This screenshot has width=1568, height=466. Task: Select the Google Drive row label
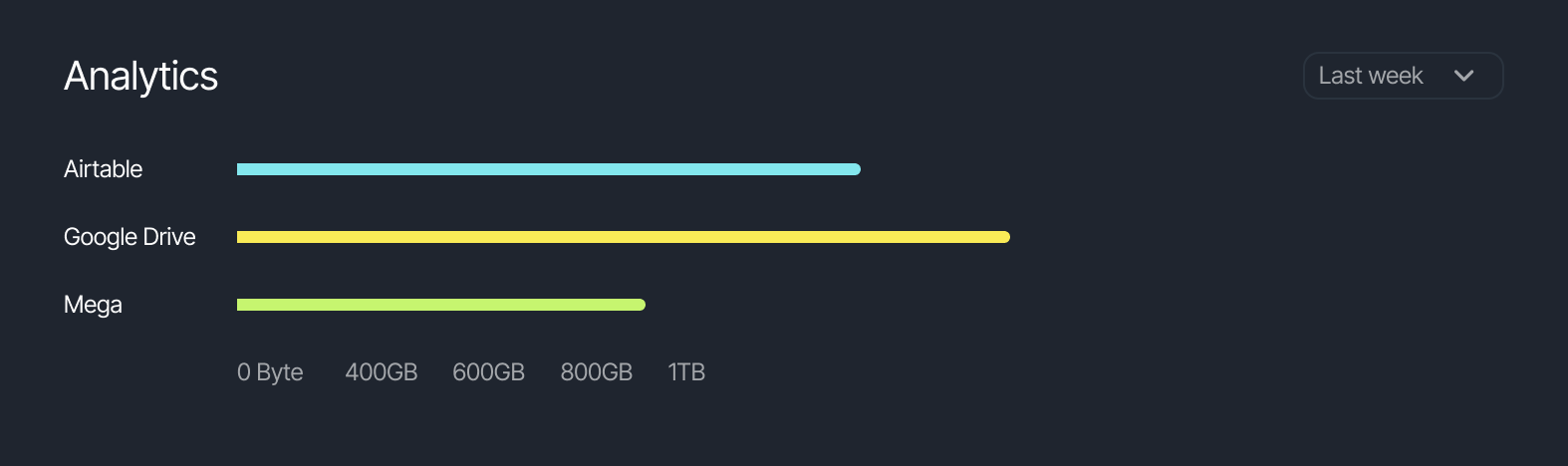[130, 237]
